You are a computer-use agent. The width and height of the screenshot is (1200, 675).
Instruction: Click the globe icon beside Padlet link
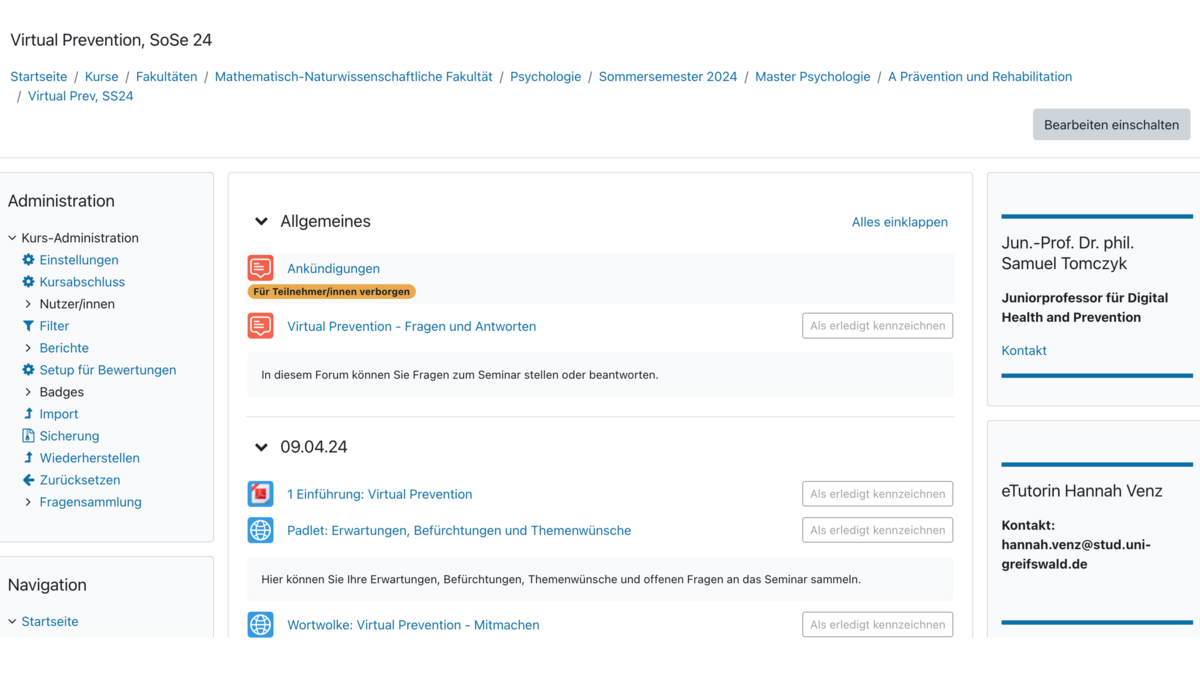[260, 530]
